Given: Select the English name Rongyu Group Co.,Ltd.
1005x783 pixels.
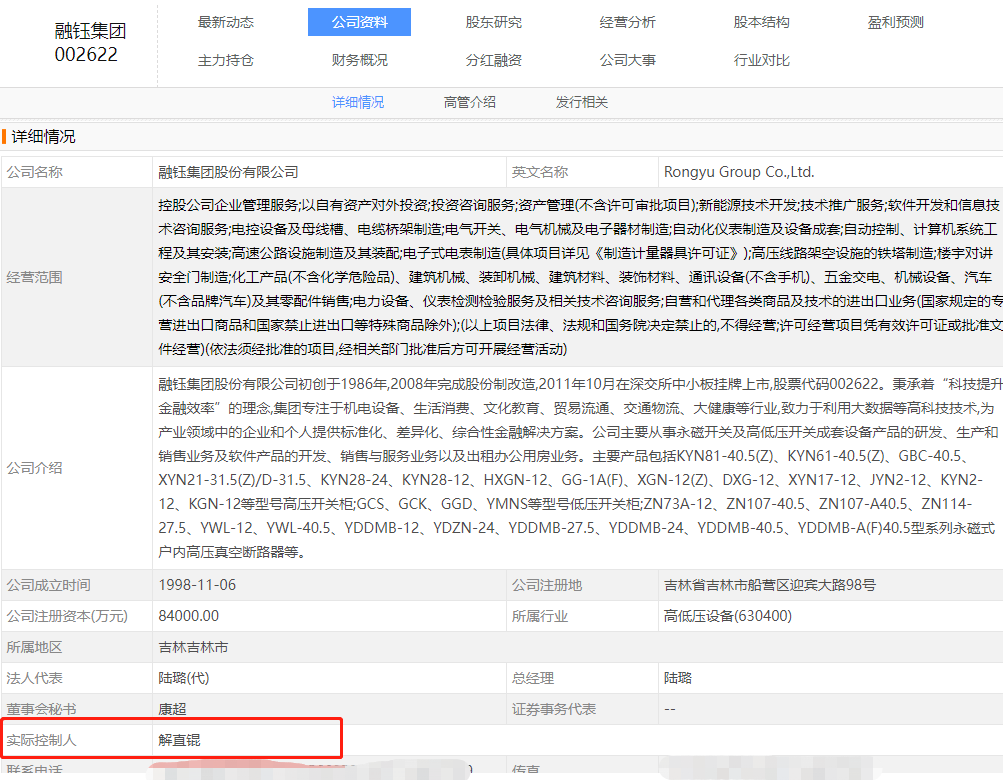Looking at the screenshot, I should [x=739, y=172].
